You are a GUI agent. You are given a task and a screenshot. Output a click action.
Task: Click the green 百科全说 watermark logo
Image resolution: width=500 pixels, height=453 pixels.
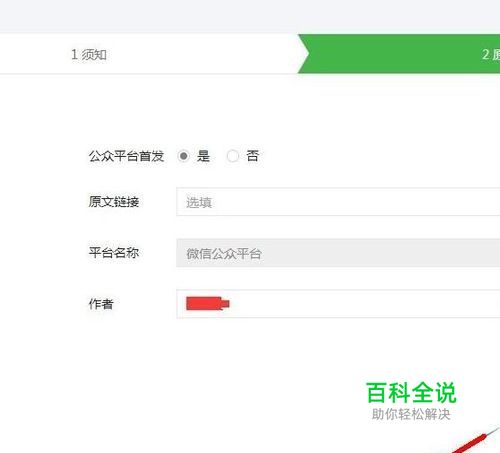411,393
